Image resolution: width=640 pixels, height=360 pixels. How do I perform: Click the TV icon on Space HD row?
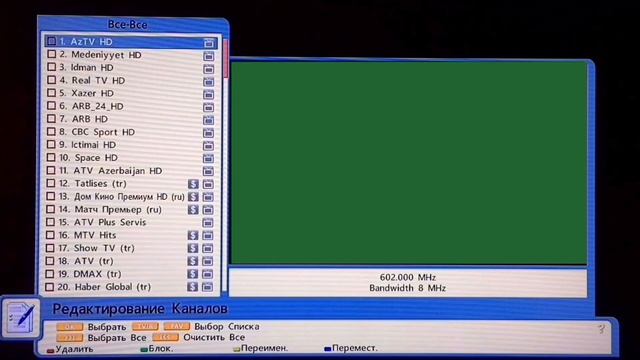tap(209, 158)
